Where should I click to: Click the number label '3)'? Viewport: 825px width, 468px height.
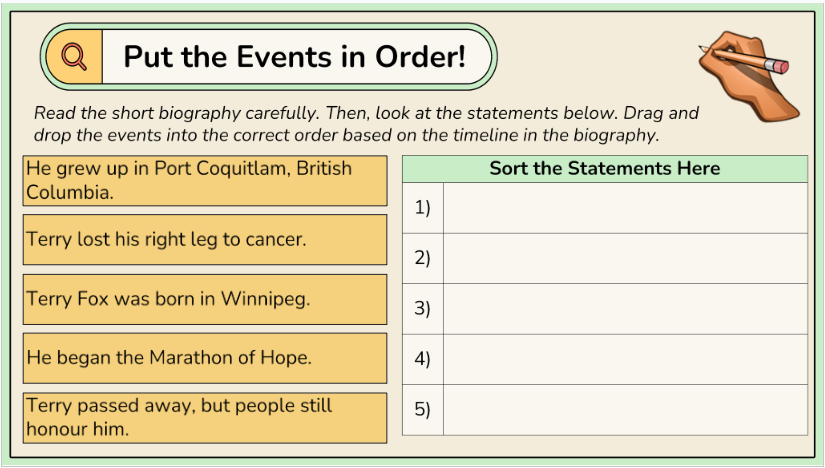(422, 309)
